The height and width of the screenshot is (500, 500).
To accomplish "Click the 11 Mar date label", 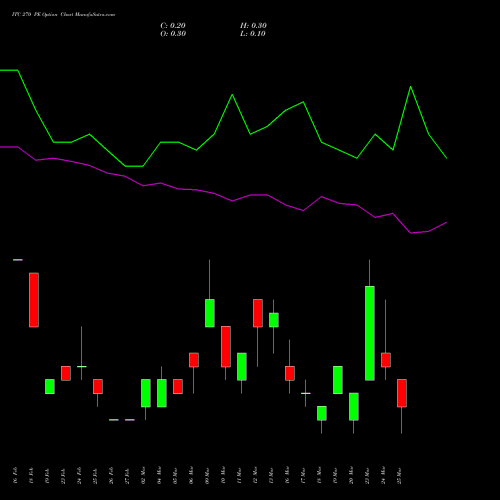I will 239,475.
